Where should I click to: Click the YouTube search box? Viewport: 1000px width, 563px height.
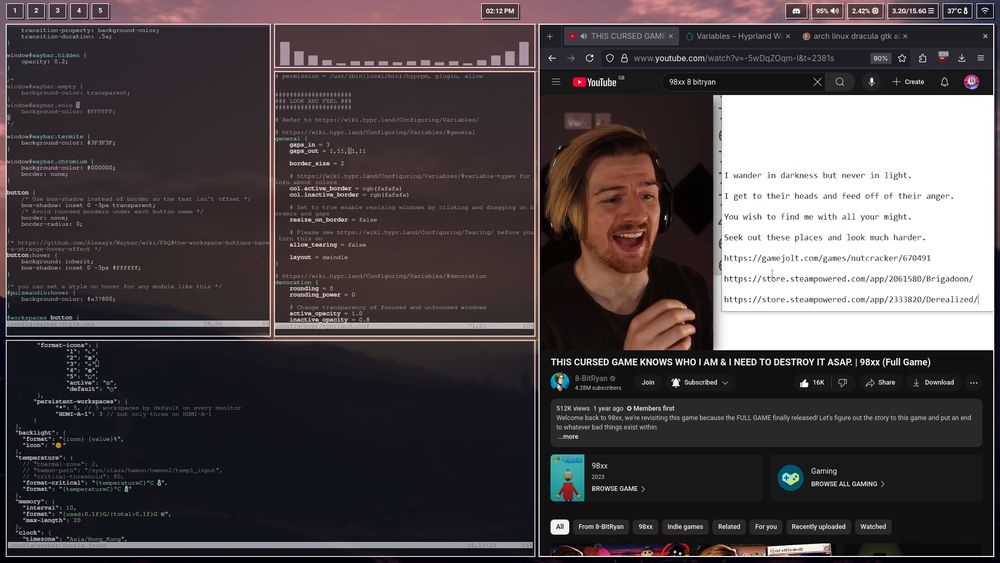click(739, 82)
